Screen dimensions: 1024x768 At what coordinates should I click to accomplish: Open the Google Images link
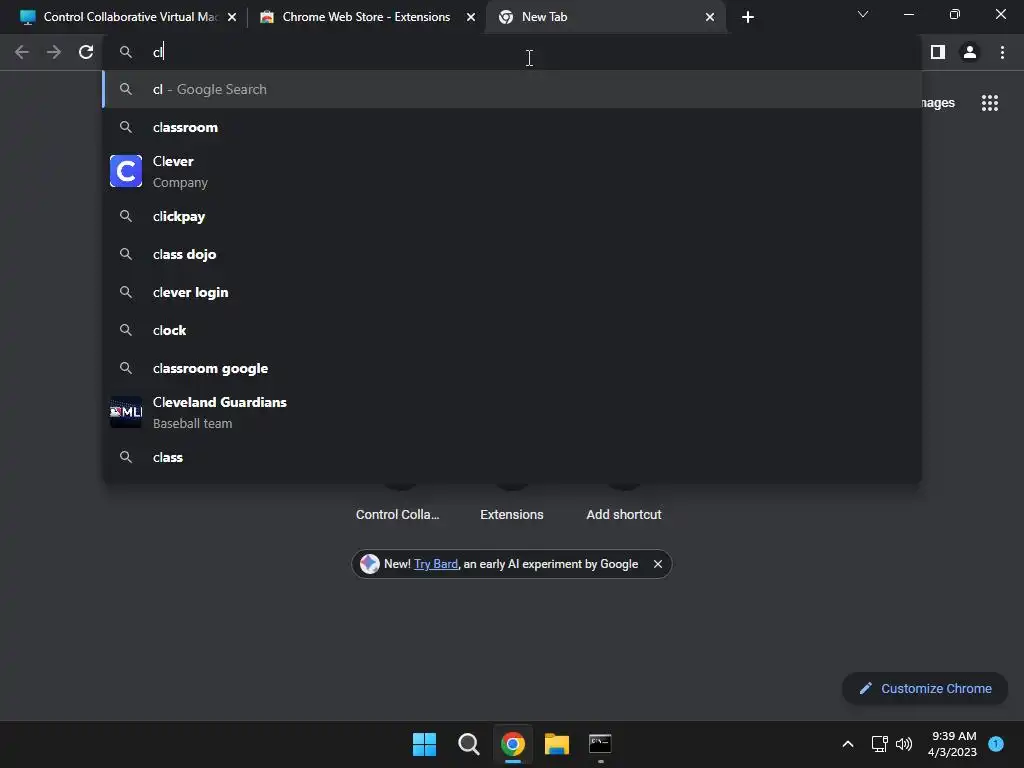(938, 103)
